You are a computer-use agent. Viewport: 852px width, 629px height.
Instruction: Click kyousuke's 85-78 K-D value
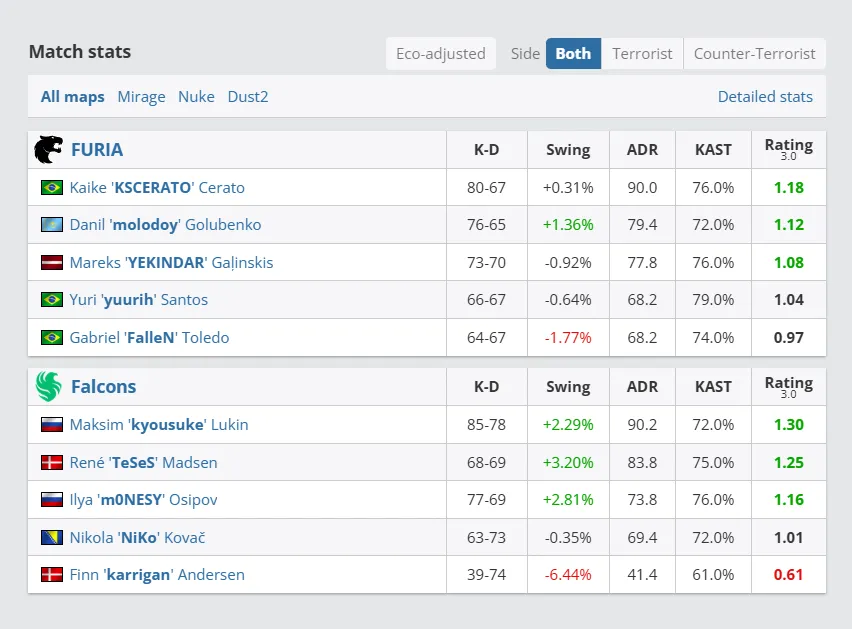pos(486,424)
